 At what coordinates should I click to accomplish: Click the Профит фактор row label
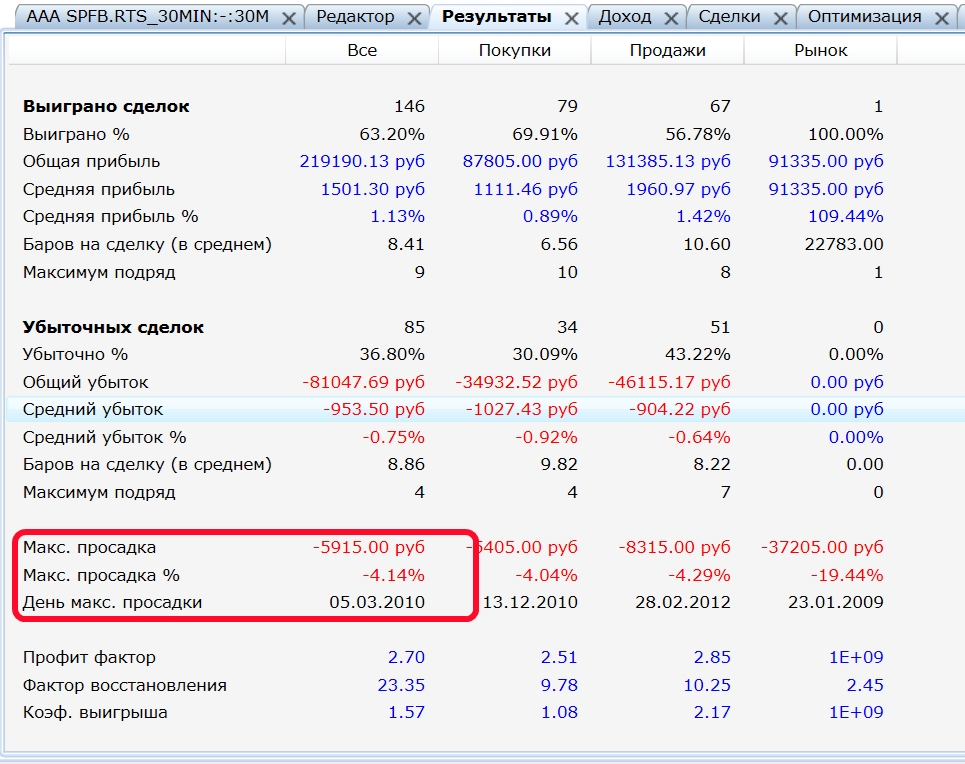[x=89, y=658]
